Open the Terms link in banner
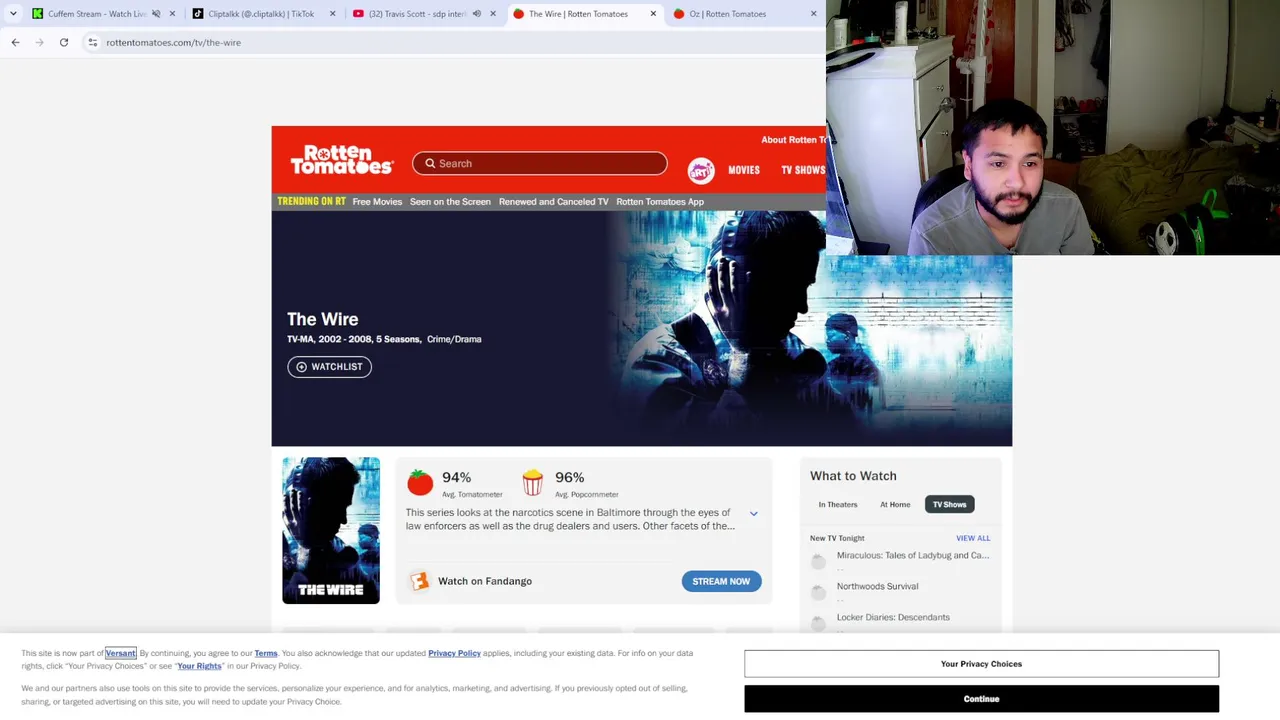The width and height of the screenshot is (1280, 720). tap(266, 654)
